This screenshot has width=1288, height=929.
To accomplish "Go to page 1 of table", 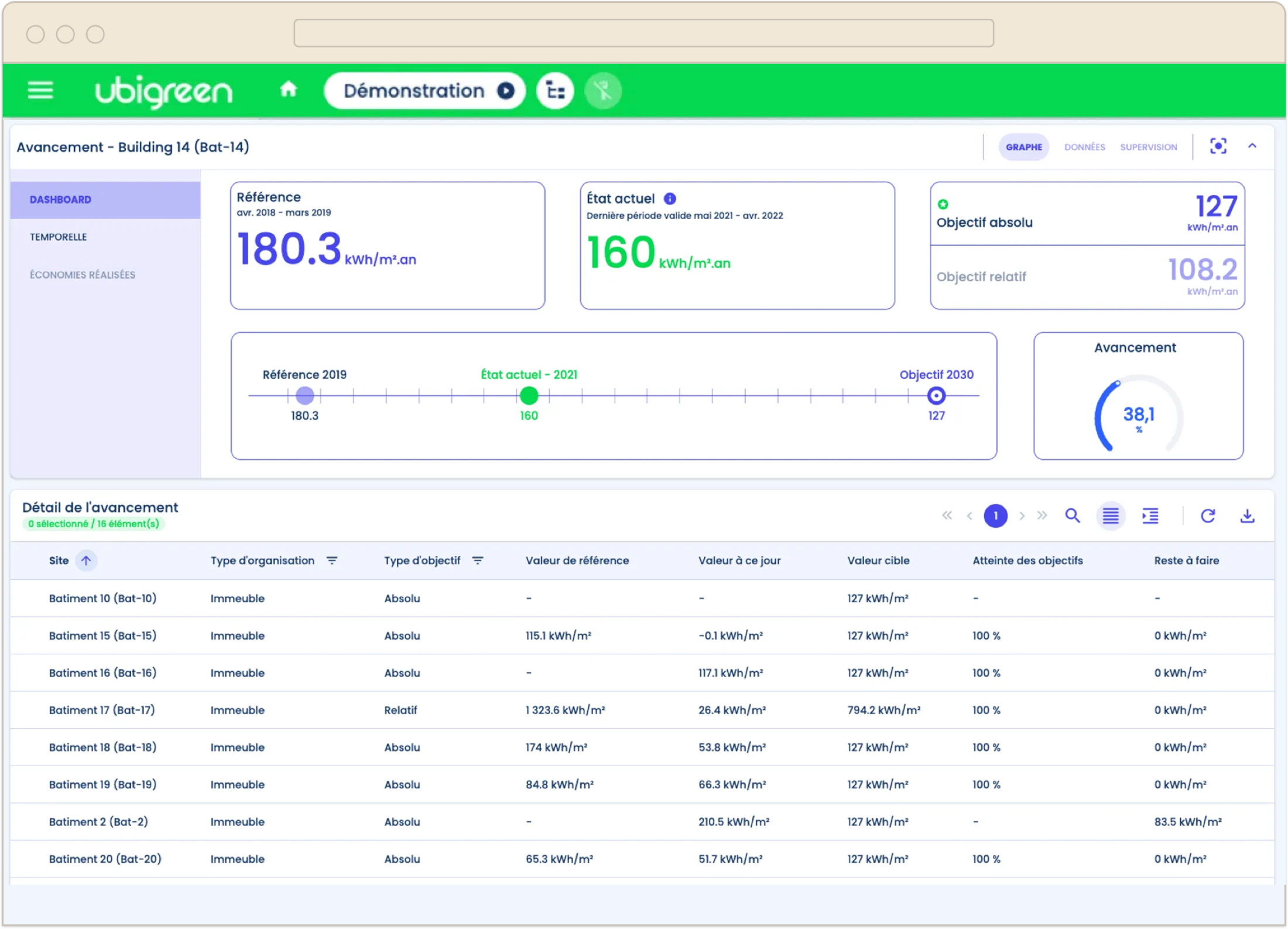I will [995, 516].
